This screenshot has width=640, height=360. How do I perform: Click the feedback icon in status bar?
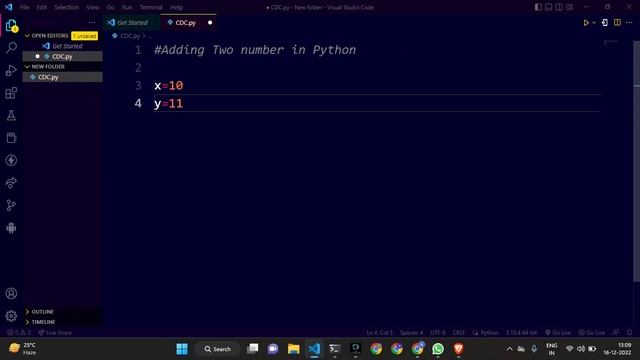pos(616,333)
